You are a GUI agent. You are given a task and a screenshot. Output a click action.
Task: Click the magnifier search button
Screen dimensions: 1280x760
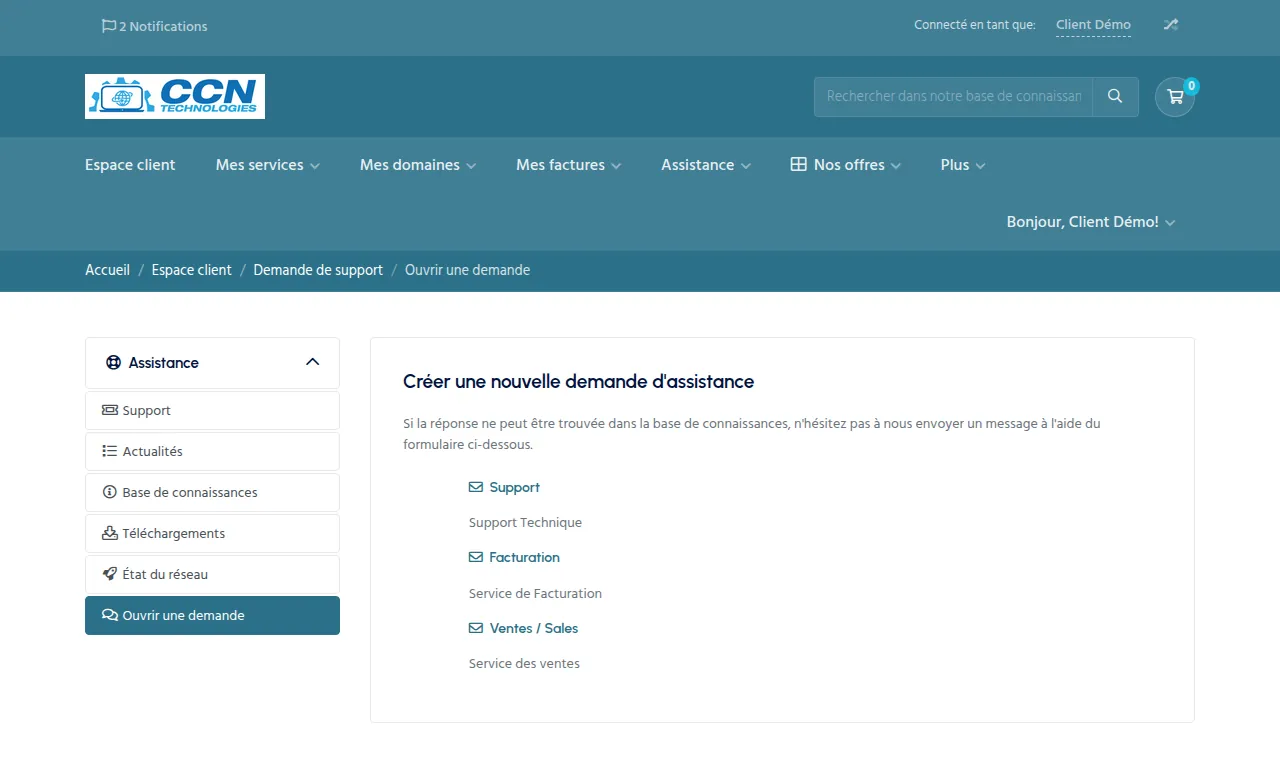(1115, 97)
